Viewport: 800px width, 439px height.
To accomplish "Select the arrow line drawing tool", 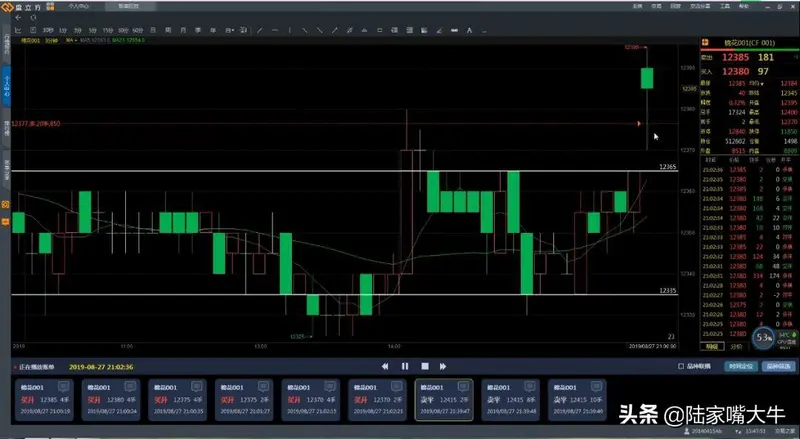I will [x=335, y=31].
